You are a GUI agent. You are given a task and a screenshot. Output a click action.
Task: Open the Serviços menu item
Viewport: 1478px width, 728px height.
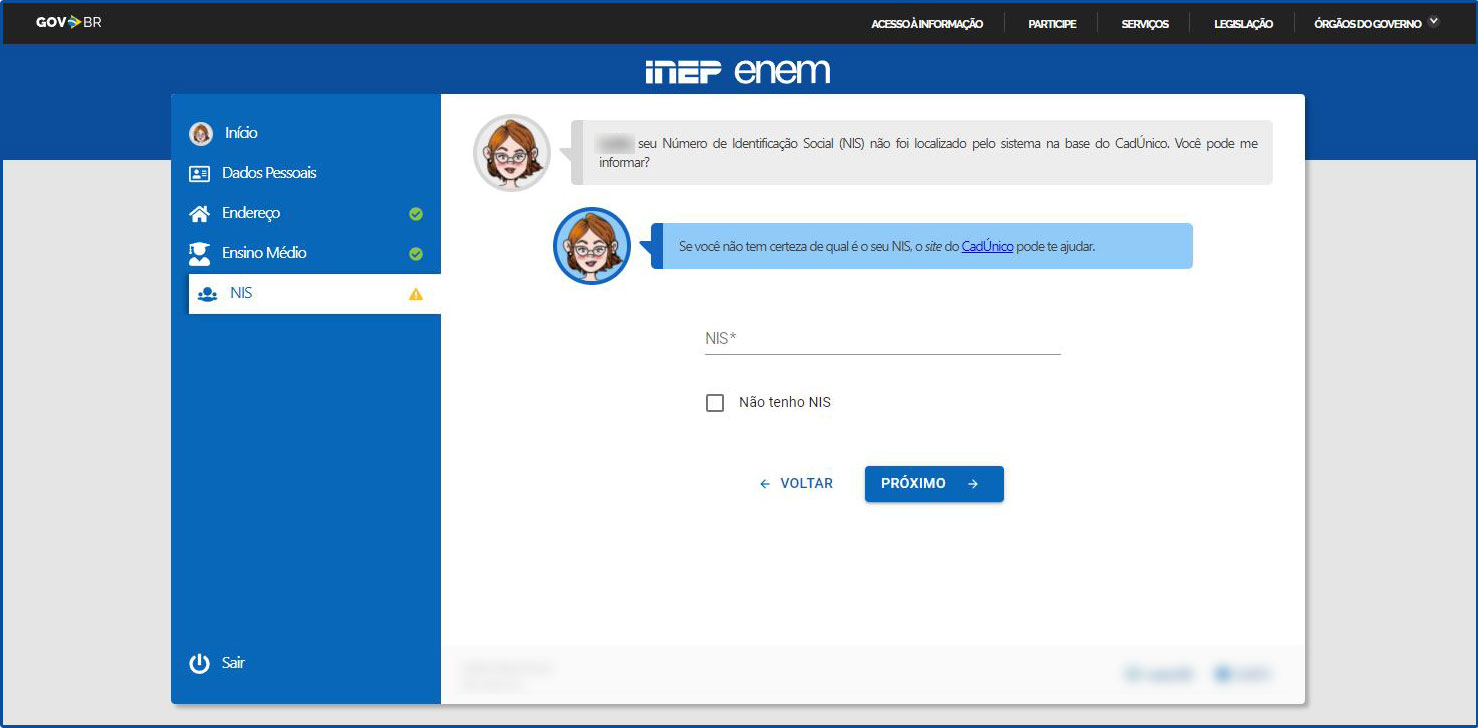(x=1145, y=24)
